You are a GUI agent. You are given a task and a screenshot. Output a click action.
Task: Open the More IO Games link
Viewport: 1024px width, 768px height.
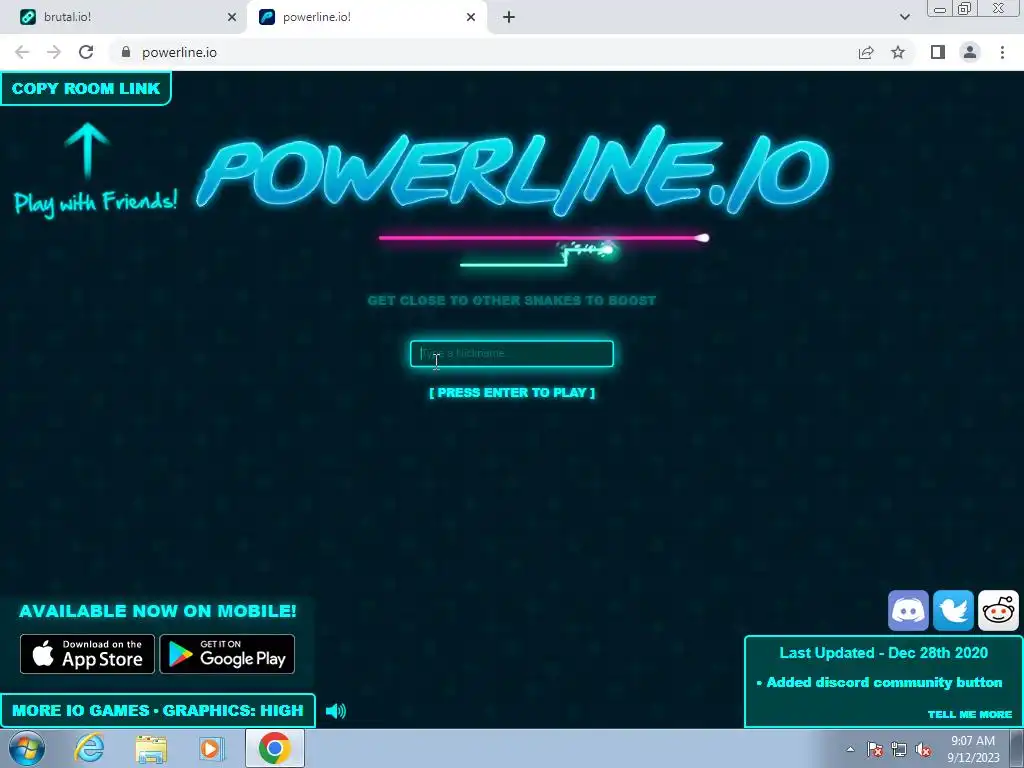coord(80,711)
